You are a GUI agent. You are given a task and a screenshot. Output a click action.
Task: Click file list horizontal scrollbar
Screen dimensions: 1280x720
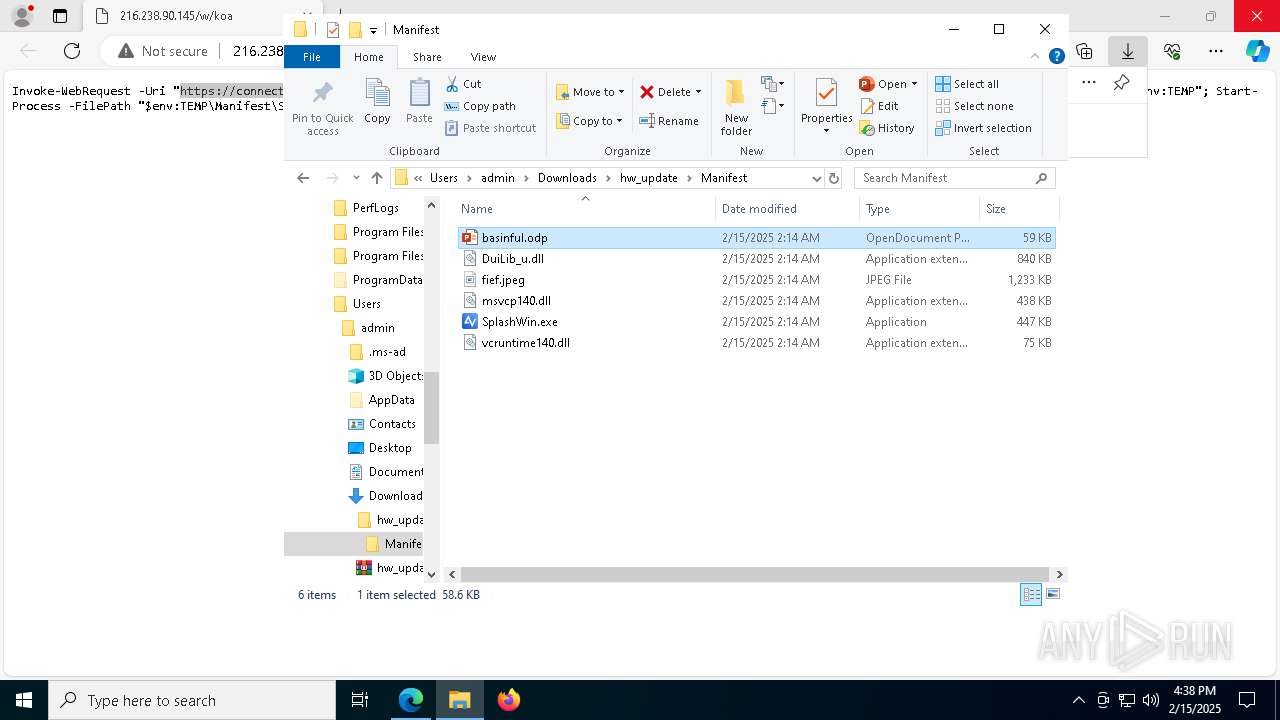click(756, 575)
